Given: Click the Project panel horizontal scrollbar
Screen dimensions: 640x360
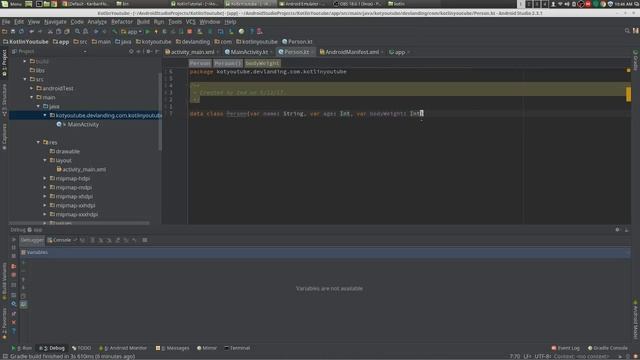Looking at the screenshot, I should 79,223.
